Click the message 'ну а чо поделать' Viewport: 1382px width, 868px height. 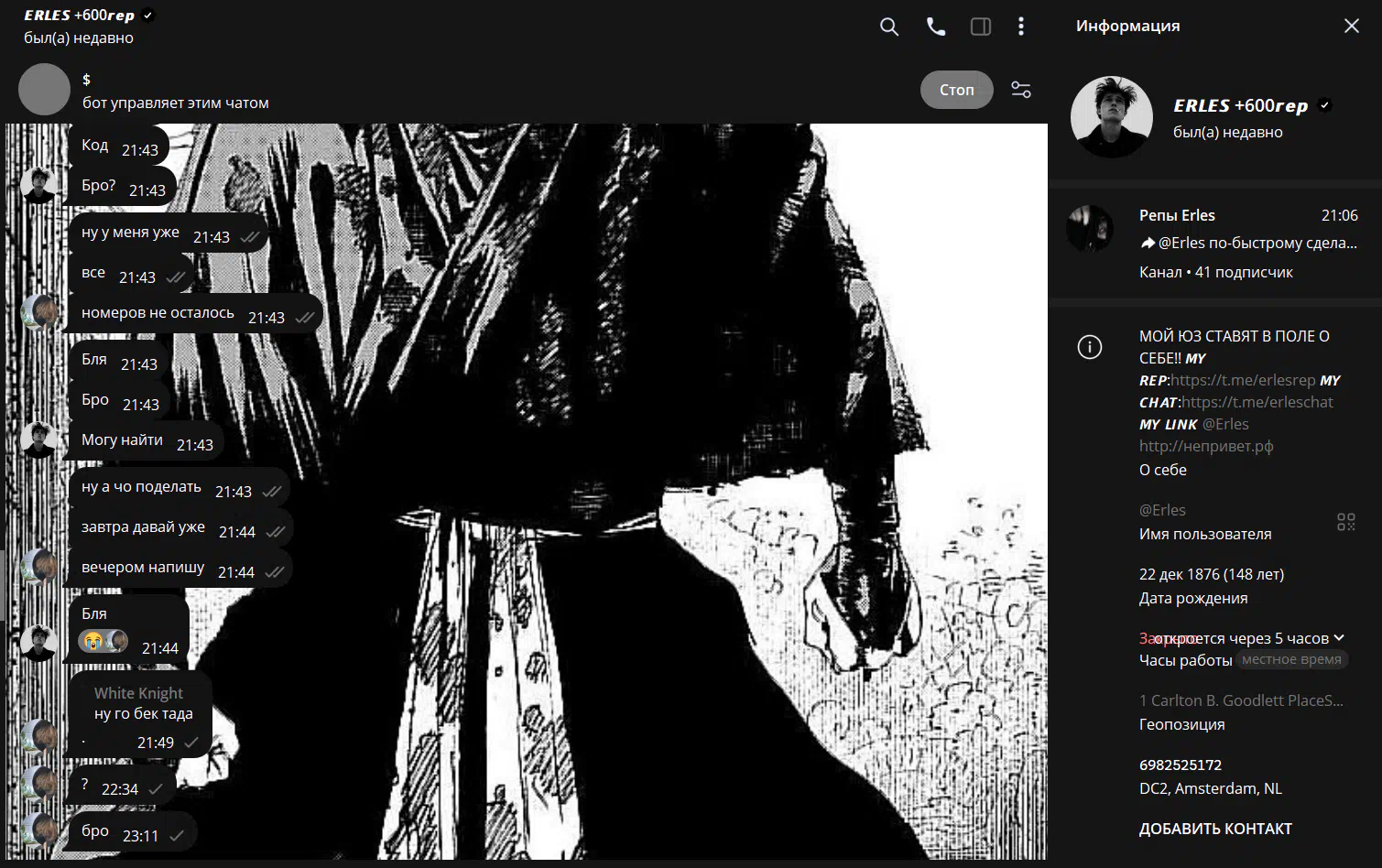pyautogui.click(x=179, y=488)
